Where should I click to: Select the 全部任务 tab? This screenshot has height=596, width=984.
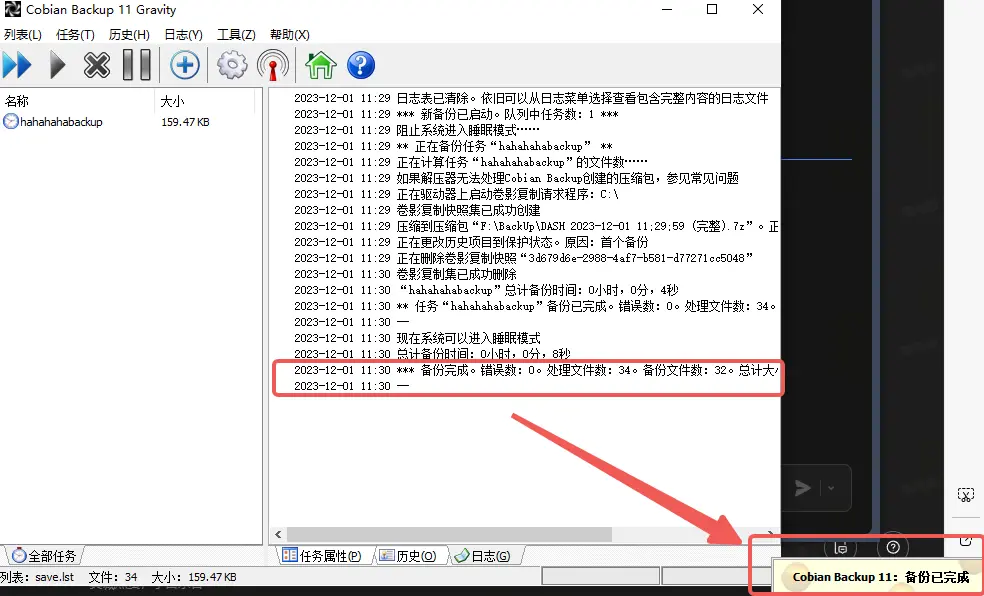click(44, 556)
